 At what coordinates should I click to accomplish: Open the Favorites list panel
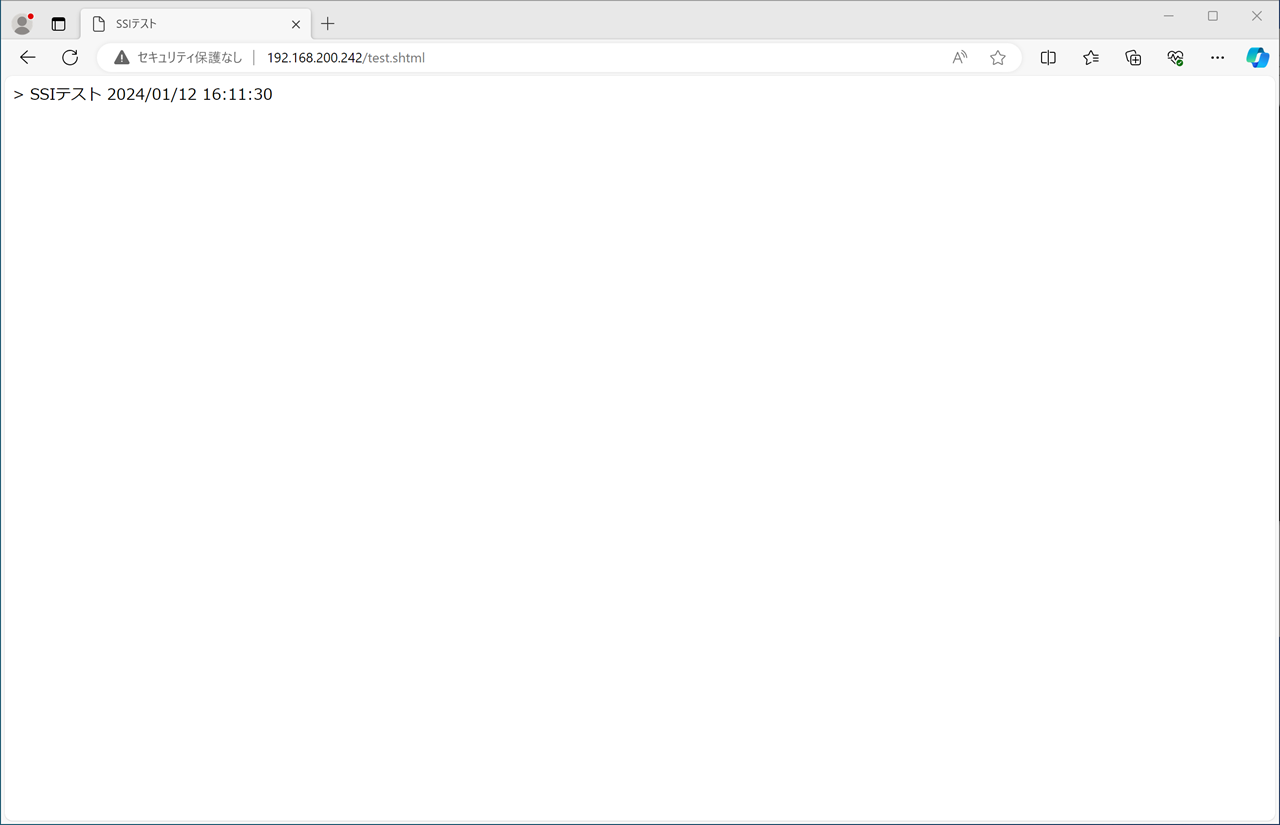(x=1091, y=58)
